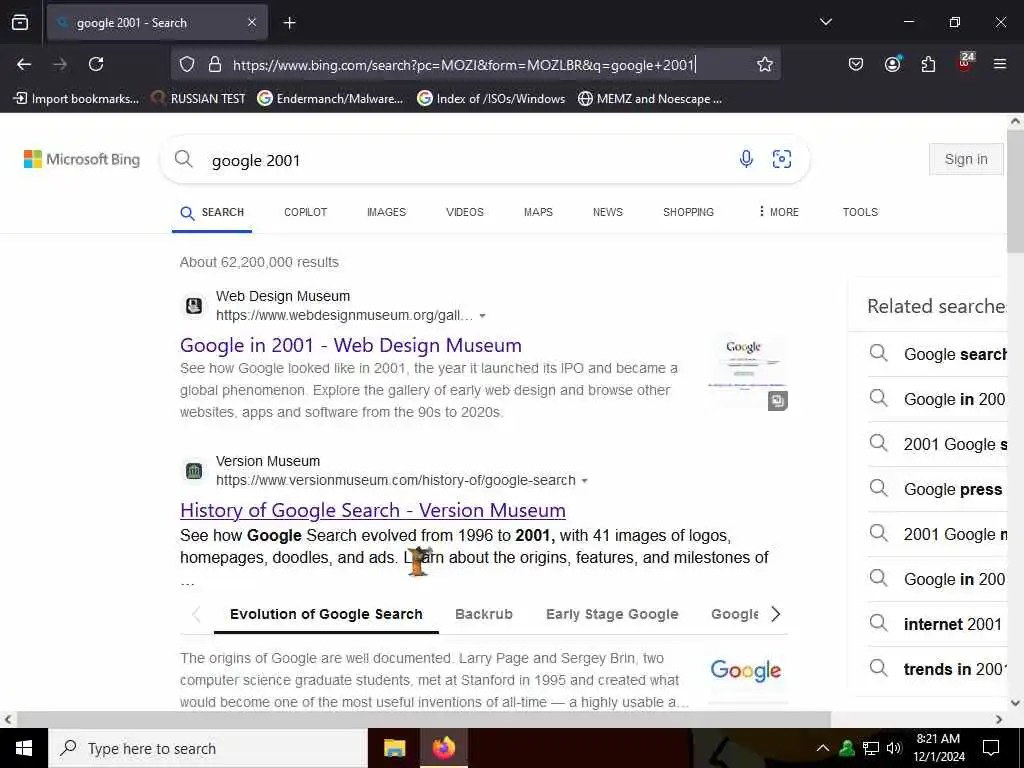The image size is (1024, 768).
Task: Search related 'internet 2001' suggestion
Action: [938, 624]
